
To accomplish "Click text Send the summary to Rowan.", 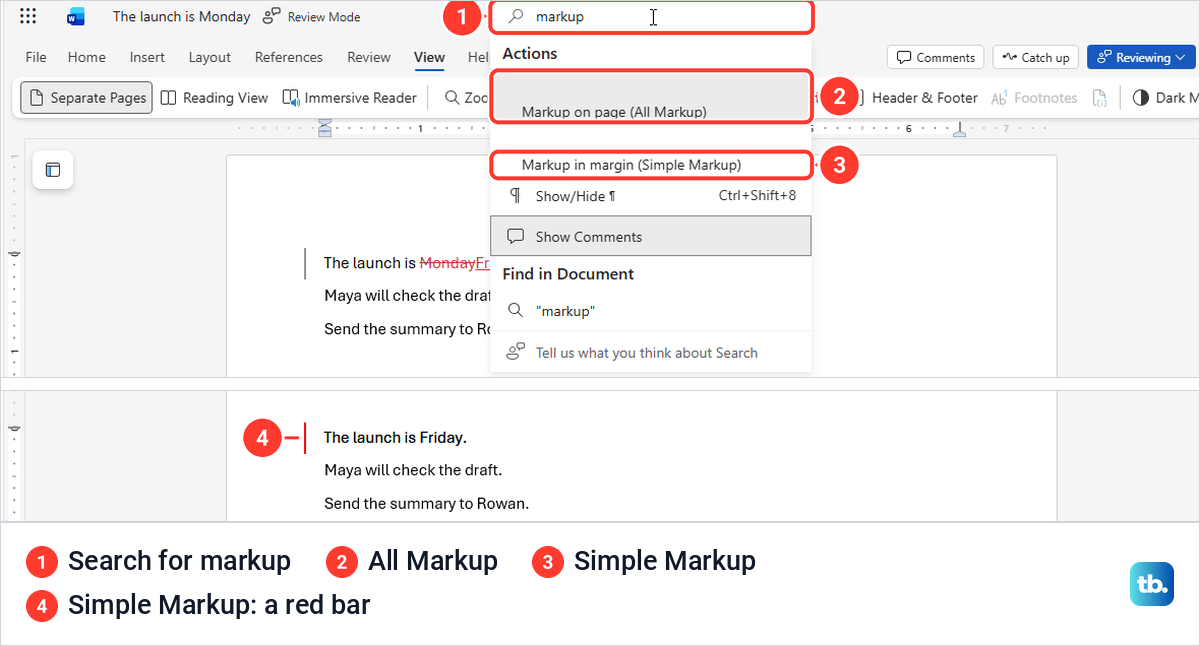I will [x=426, y=503].
